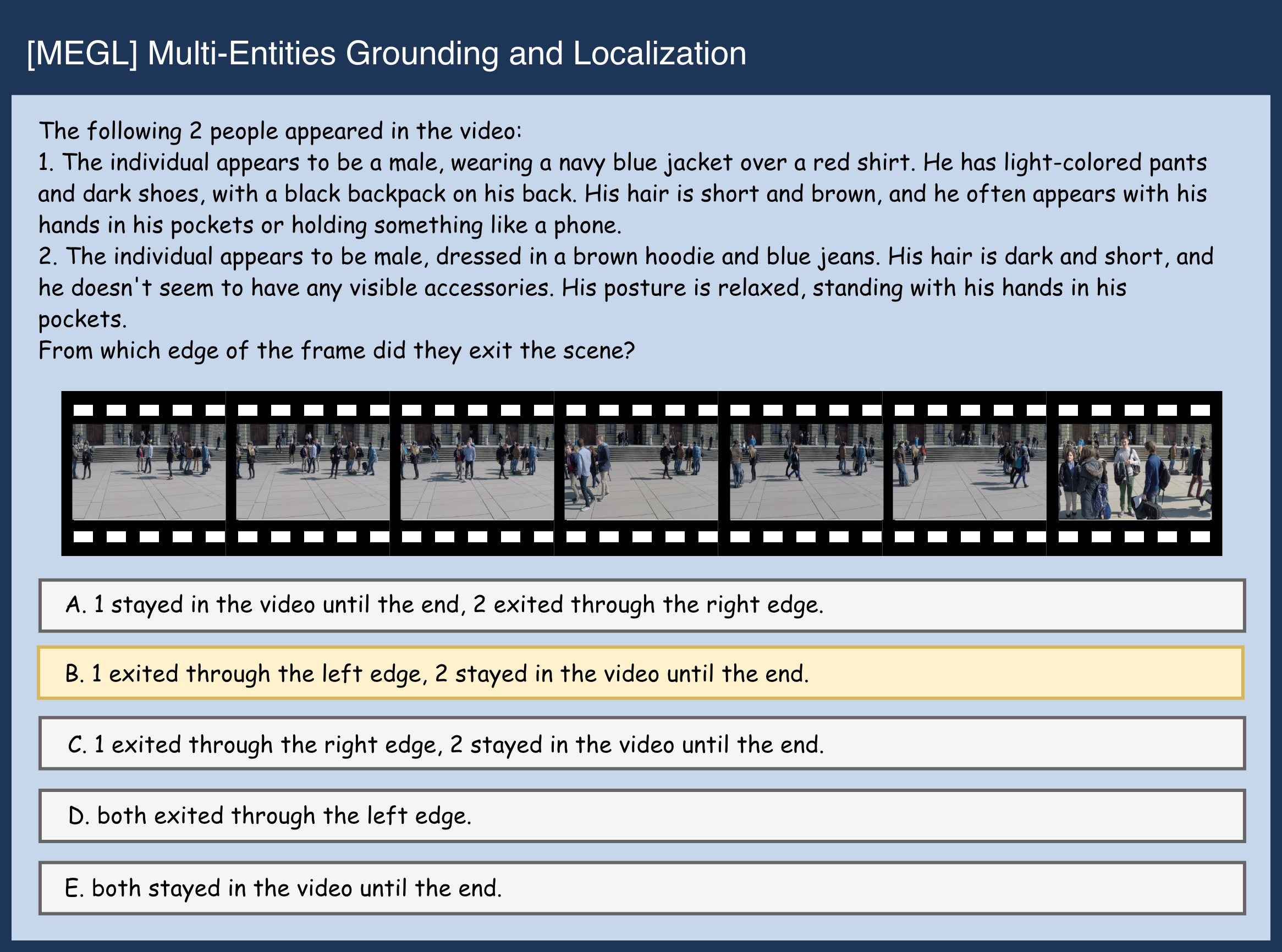Open the first video frame thumbnail
This screenshot has width=1282, height=952.
(148, 472)
